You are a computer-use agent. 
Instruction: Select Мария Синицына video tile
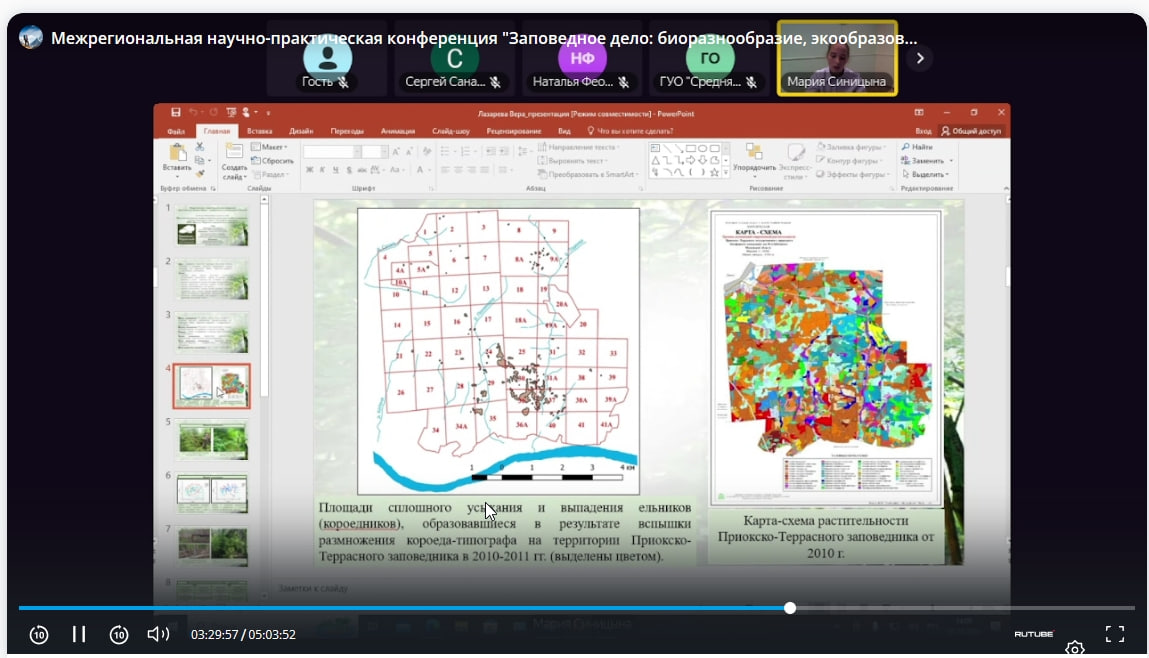tap(837, 59)
